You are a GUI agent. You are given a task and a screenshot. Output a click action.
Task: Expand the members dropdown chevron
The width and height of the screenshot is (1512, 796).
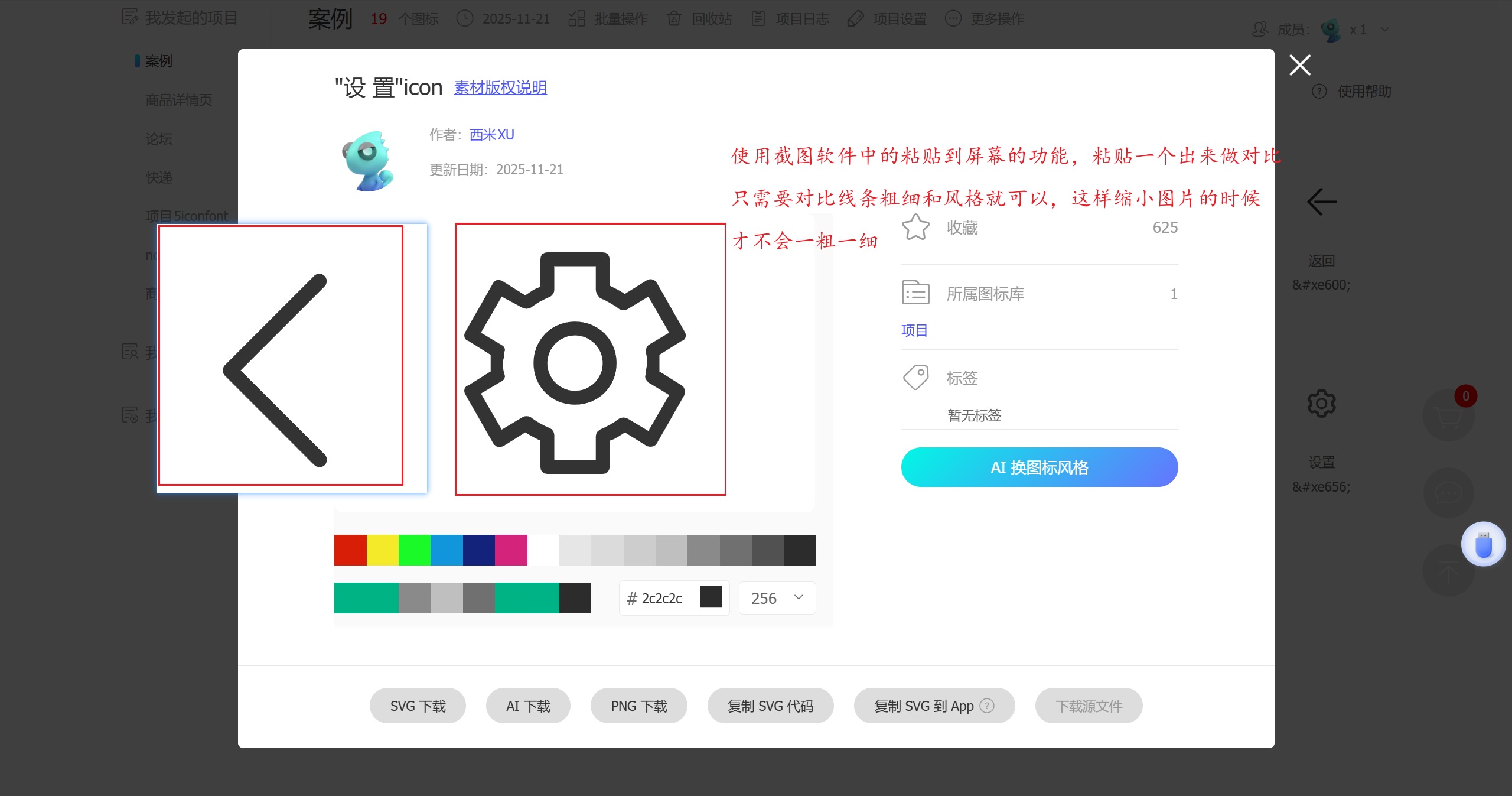[1385, 30]
